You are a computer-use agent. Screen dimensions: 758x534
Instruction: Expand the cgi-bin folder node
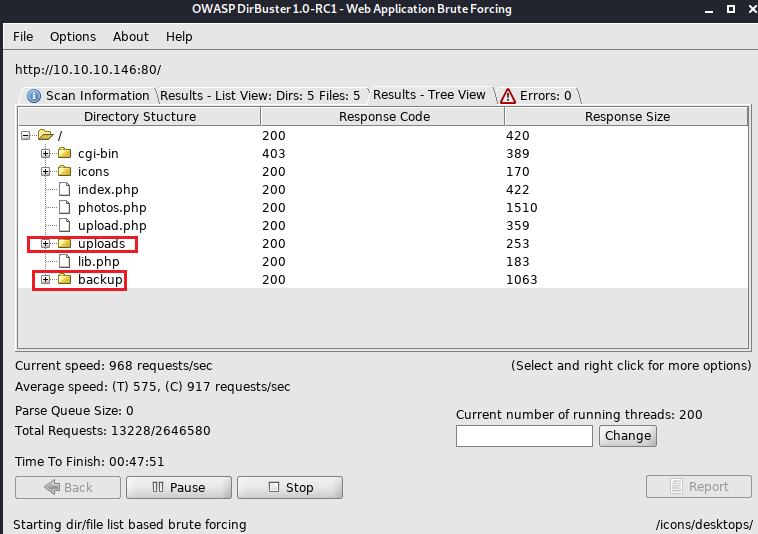45,154
